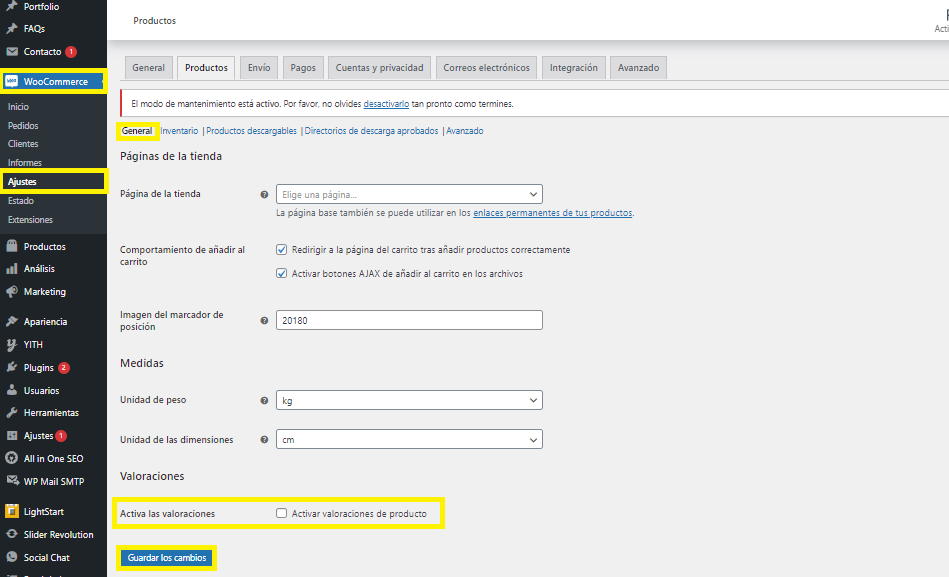Open Unidad de las dimensiones dropdown
949x577 pixels.
409,439
